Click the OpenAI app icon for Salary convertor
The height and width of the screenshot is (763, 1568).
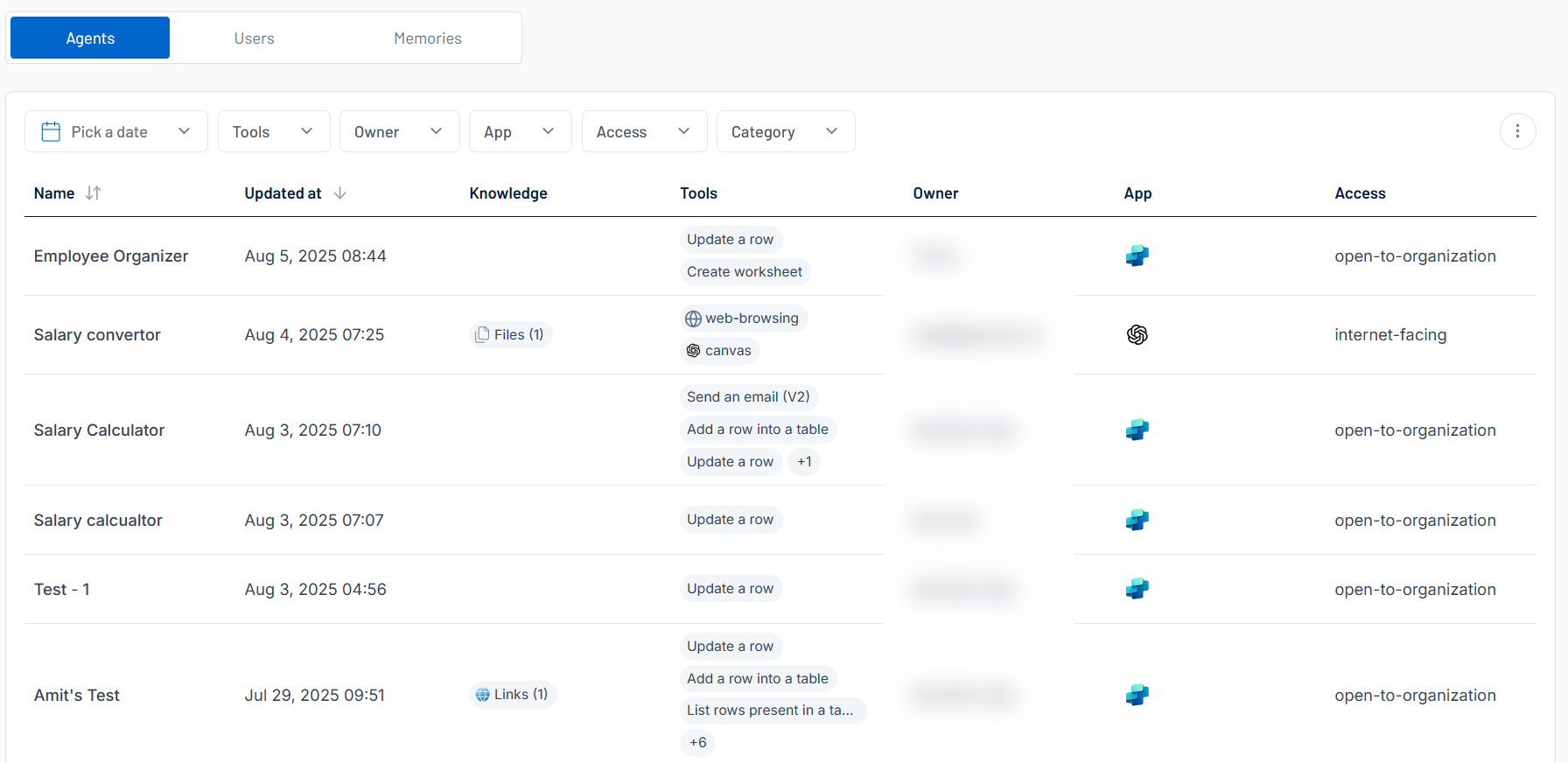1137,335
